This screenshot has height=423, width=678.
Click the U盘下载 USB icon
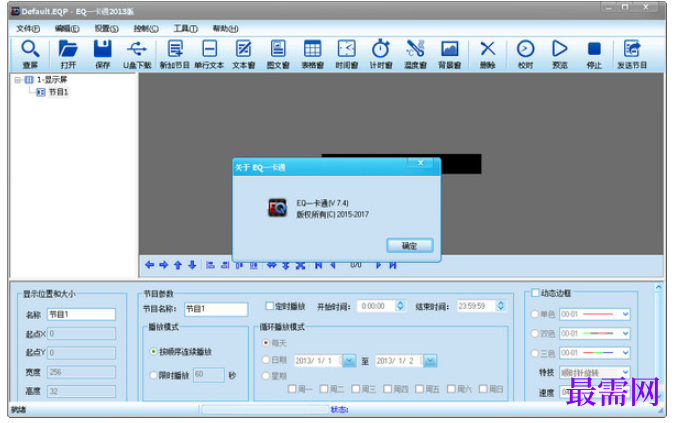(x=137, y=49)
